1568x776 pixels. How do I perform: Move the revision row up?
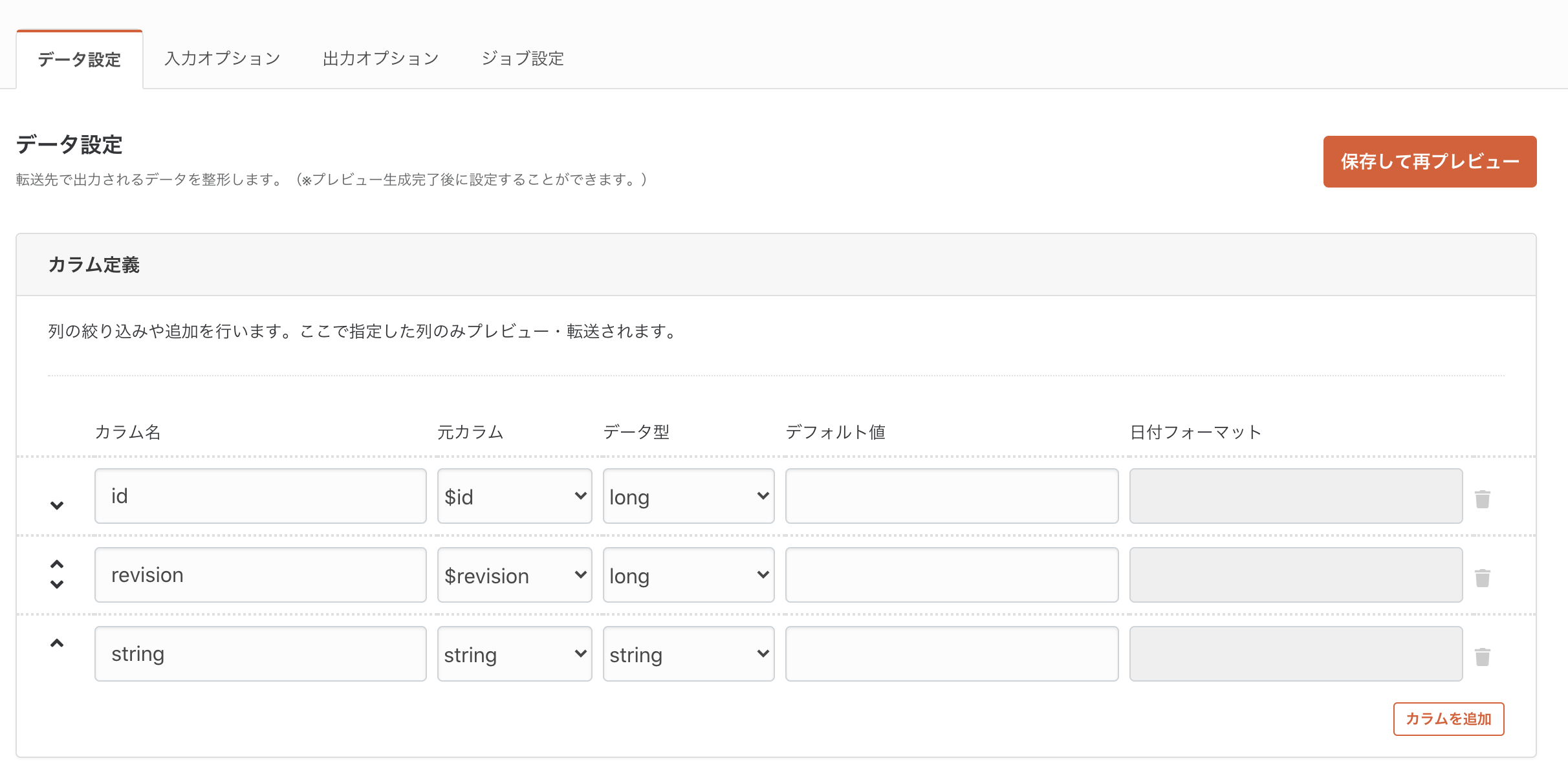[x=57, y=564]
